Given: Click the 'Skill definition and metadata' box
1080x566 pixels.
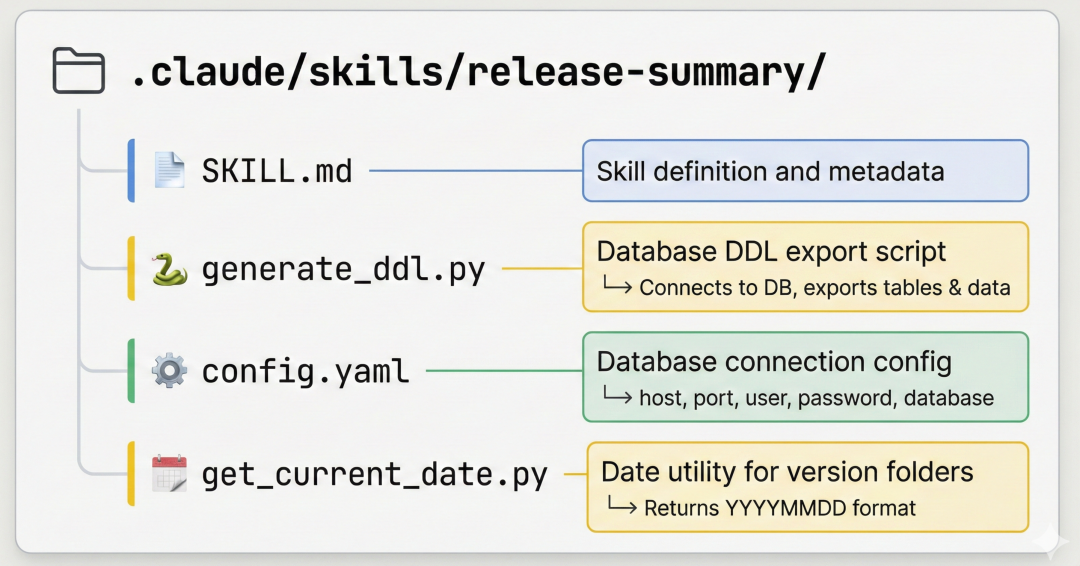Looking at the screenshot, I should [805, 171].
